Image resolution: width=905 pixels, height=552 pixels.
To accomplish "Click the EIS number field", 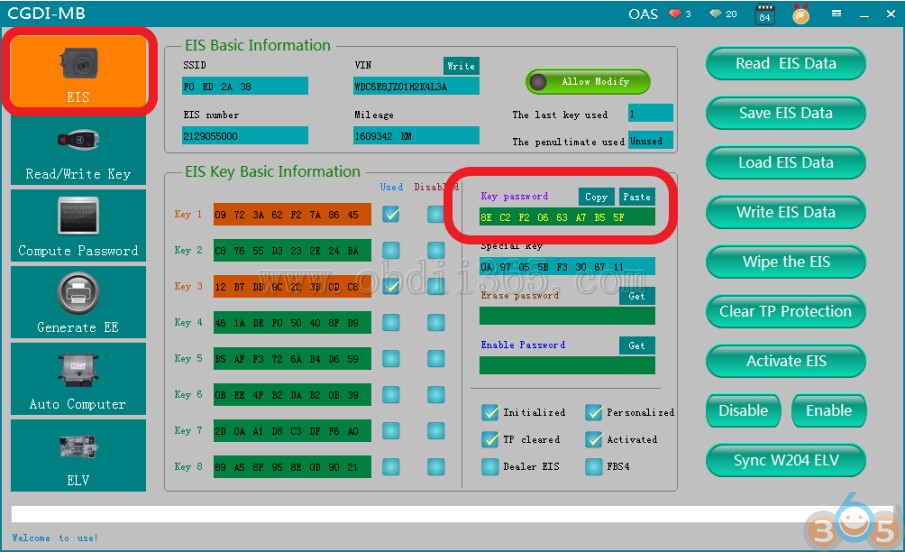I will tap(245, 136).
